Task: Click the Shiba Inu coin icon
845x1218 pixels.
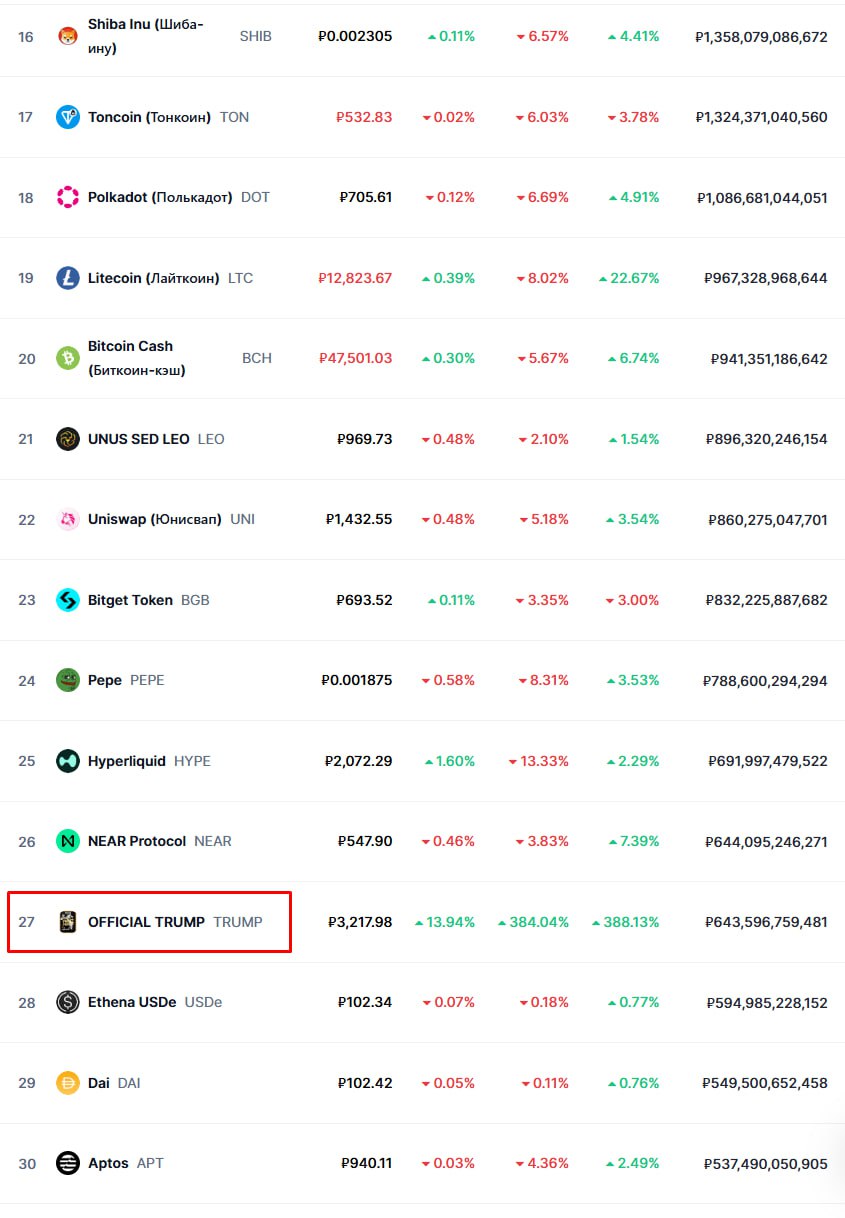Action: click(68, 36)
